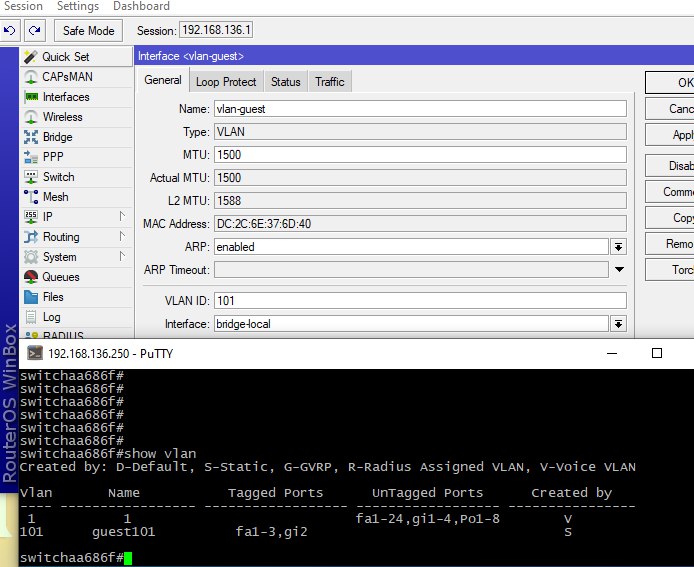
Task: Toggle the Safe Mode button
Action: (x=89, y=31)
